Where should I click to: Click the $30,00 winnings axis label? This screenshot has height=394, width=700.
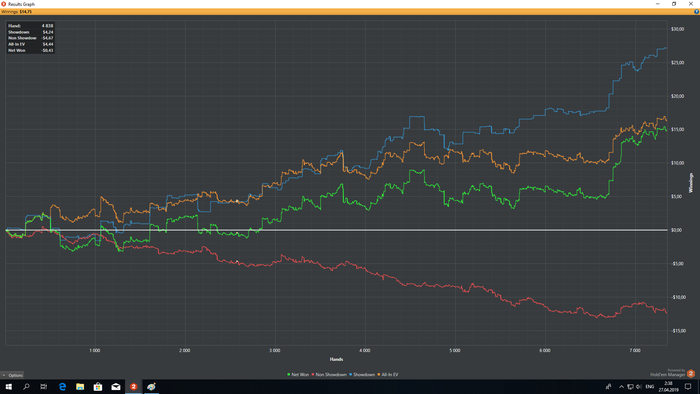[x=677, y=29]
